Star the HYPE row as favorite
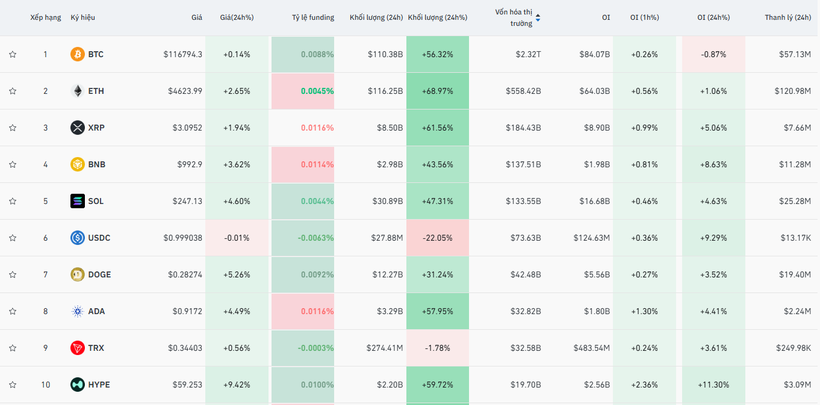The image size is (820, 405). coord(13,385)
